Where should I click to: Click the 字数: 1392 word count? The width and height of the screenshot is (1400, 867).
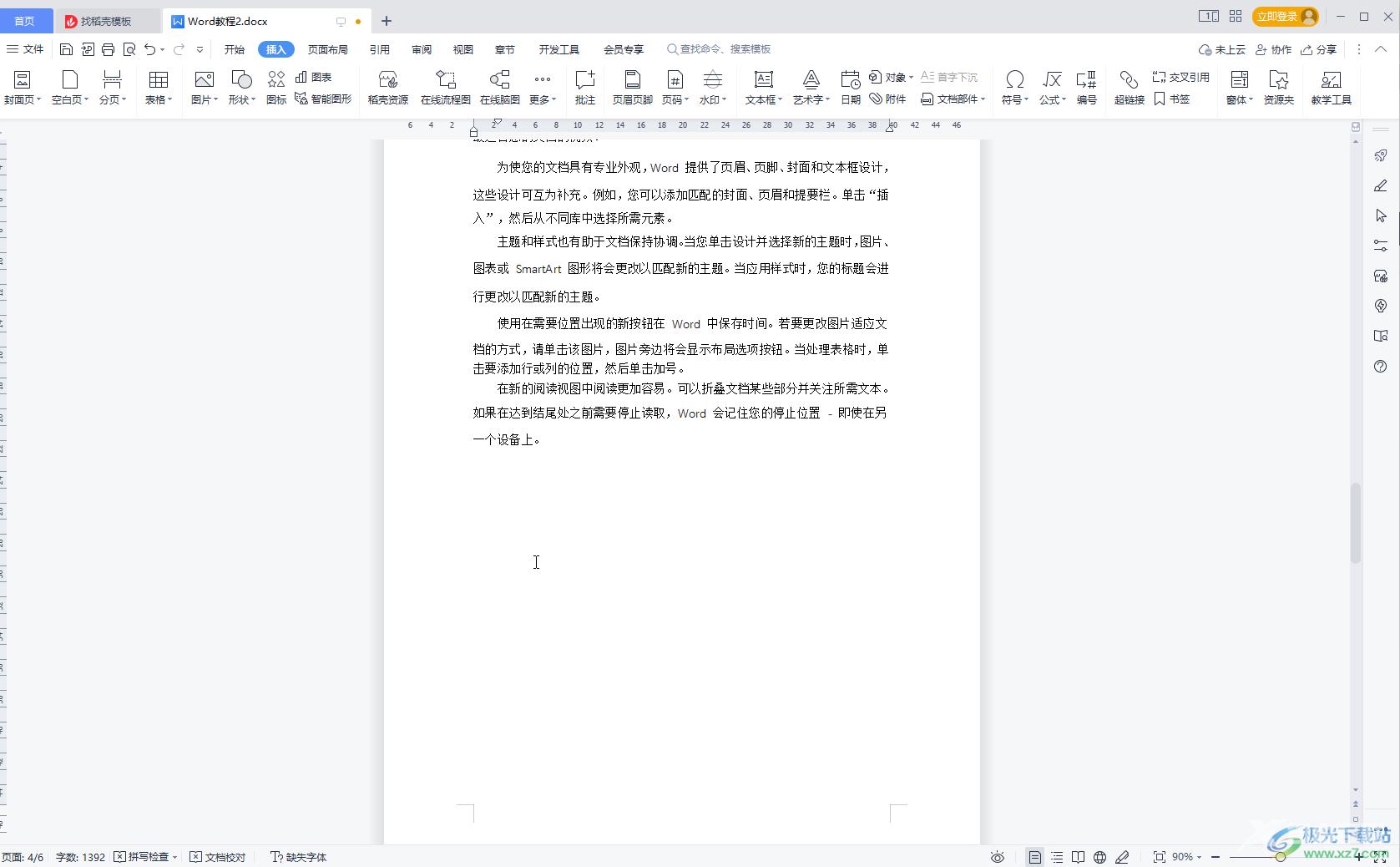[x=80, y=857]
